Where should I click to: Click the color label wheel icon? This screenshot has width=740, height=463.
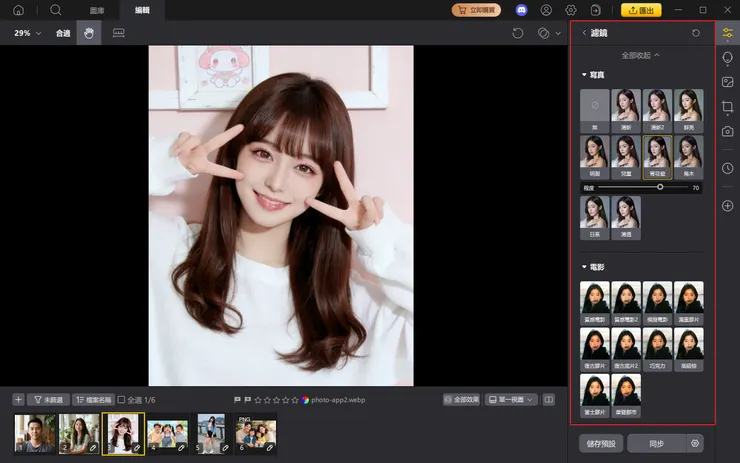click(305, 400)
